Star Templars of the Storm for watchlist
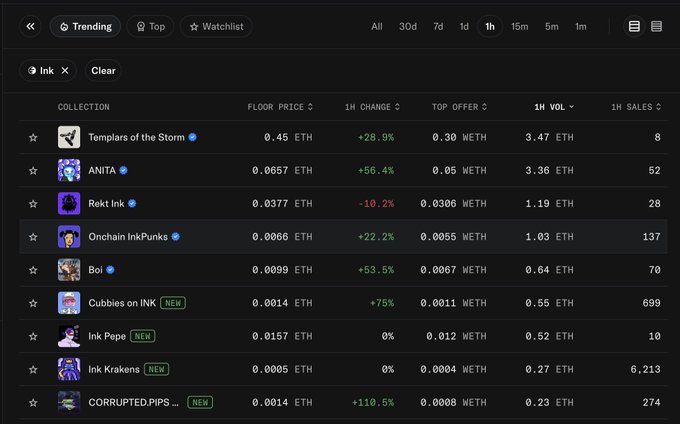Screen dimensions: 680x424 click(33, 137)
